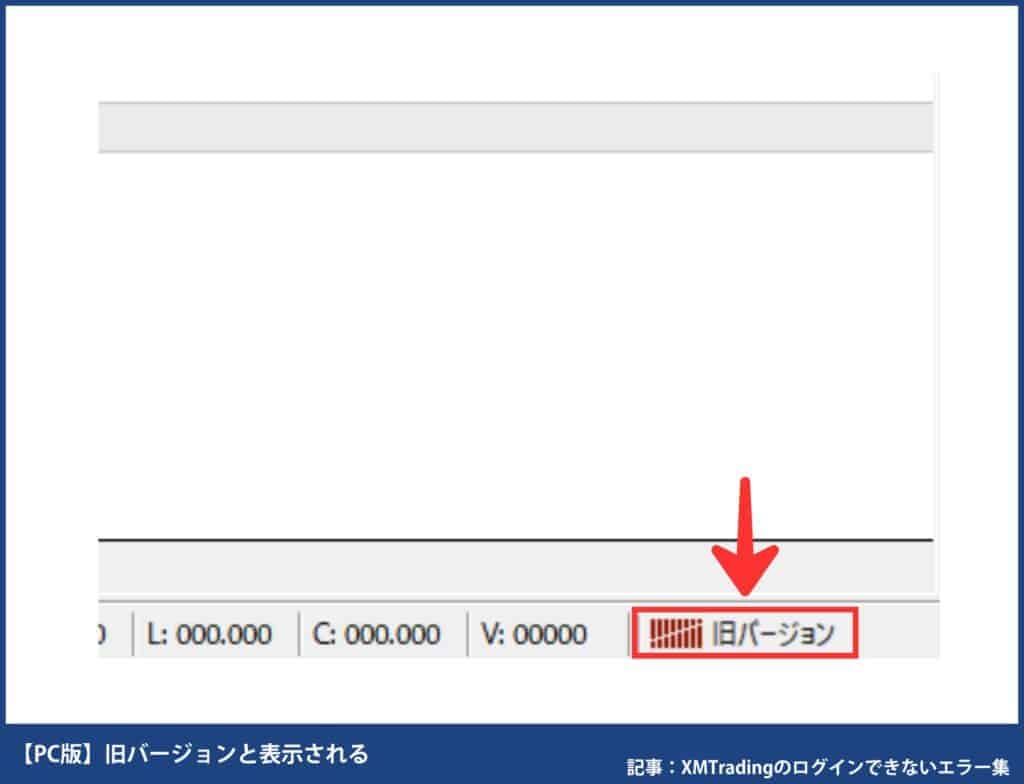Click the 旧バージョン status text
Screen dimensions: 1024x784
coord(773,633)
